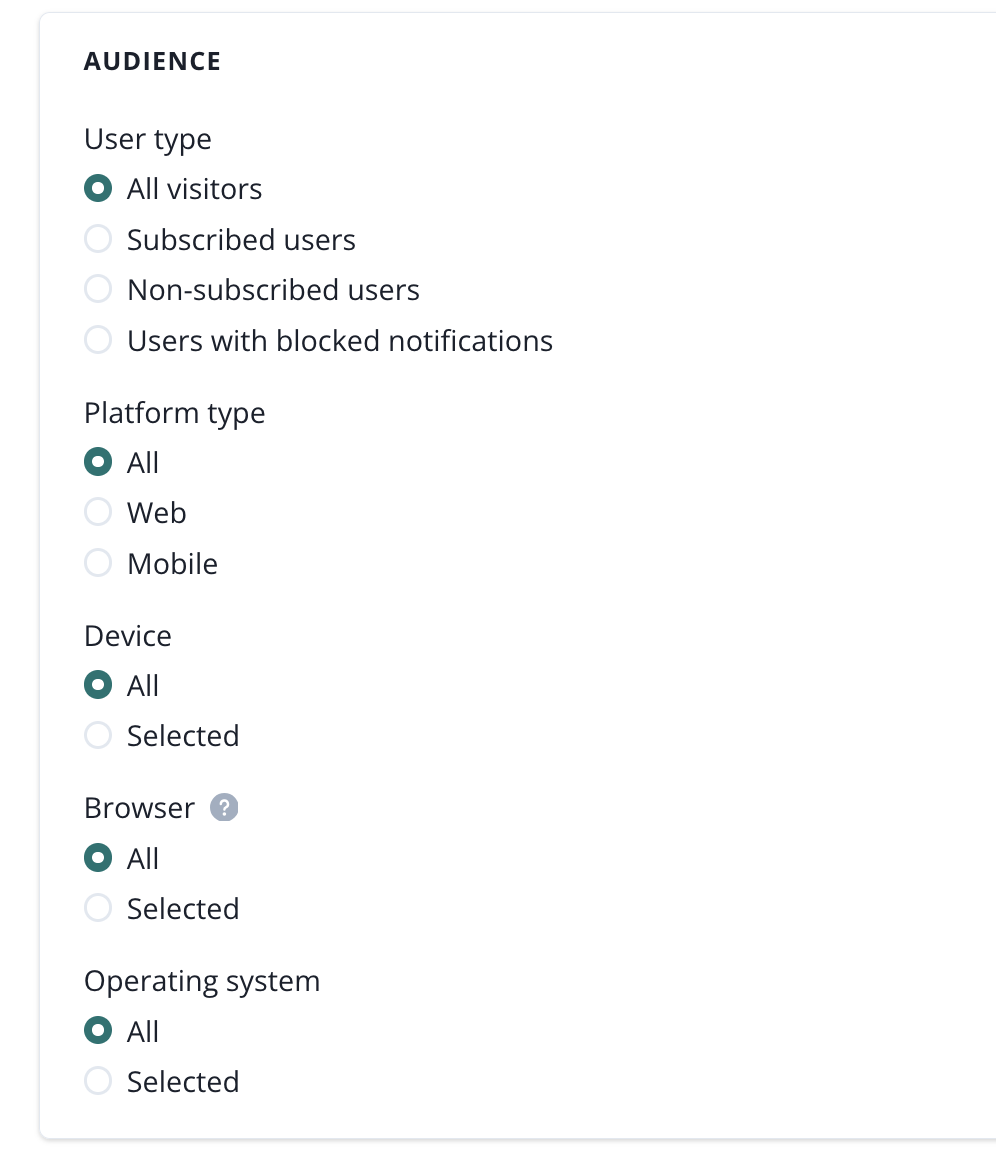Image resolution: width=996 pixels, height=1154 pixels.
Task: Click the AUDIENCE section heading
Action: click(x=152, y=61)
